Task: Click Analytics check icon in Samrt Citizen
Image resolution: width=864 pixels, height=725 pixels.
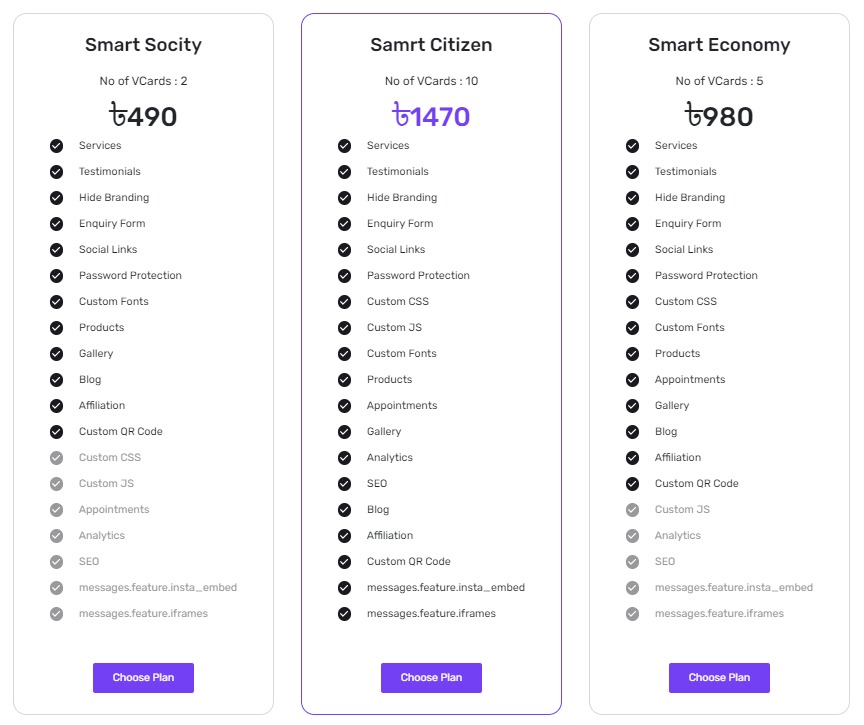Action: 344,458
